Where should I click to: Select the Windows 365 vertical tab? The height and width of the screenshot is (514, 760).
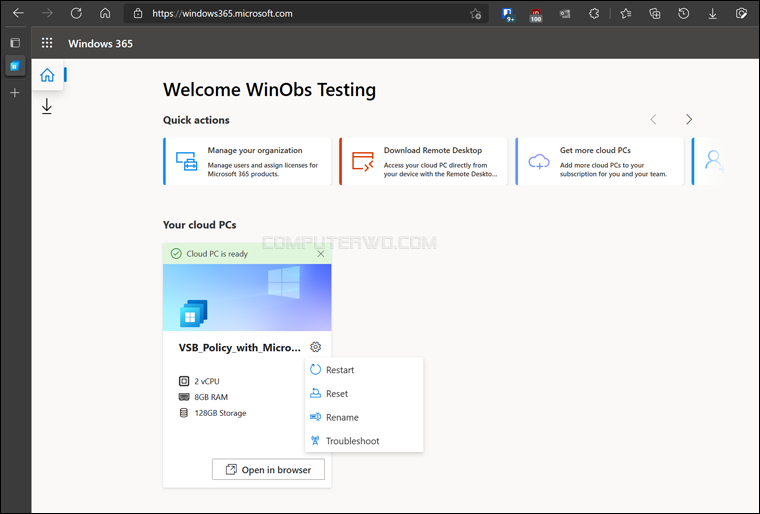(15, 66)
